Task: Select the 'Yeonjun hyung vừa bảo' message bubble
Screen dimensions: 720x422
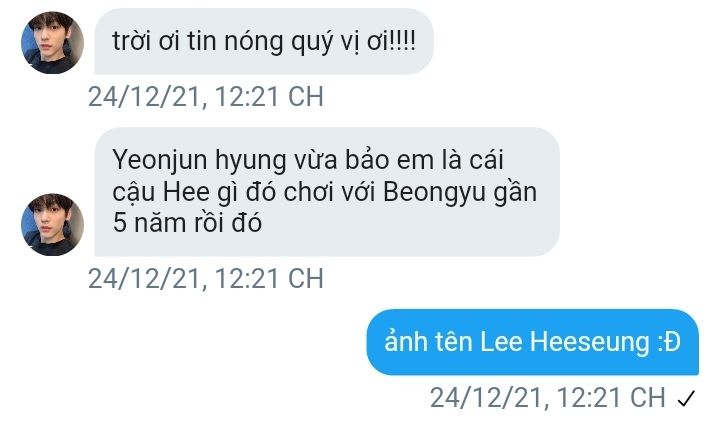Action: (x=327, y=191)
